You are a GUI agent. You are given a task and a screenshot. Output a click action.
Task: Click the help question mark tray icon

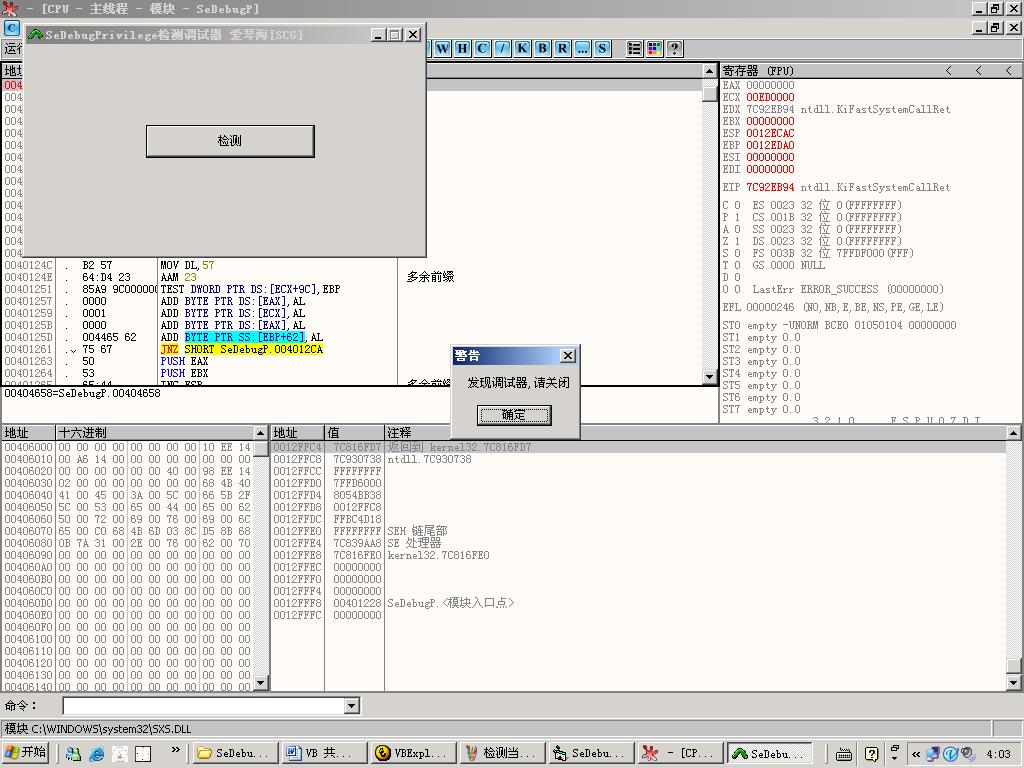pos(871,754)
